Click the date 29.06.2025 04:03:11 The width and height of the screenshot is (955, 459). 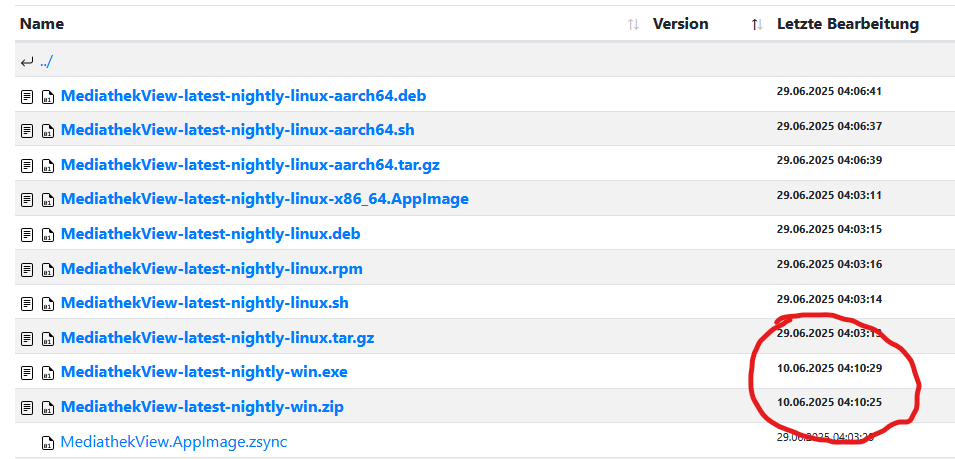point(830,195)
